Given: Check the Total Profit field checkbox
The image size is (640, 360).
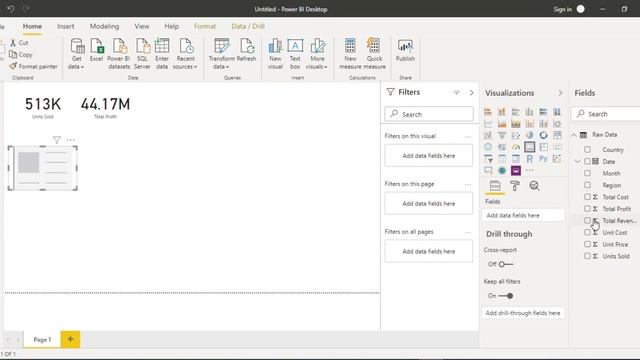Looking at the screenshot, I should [x=587, y=209].
